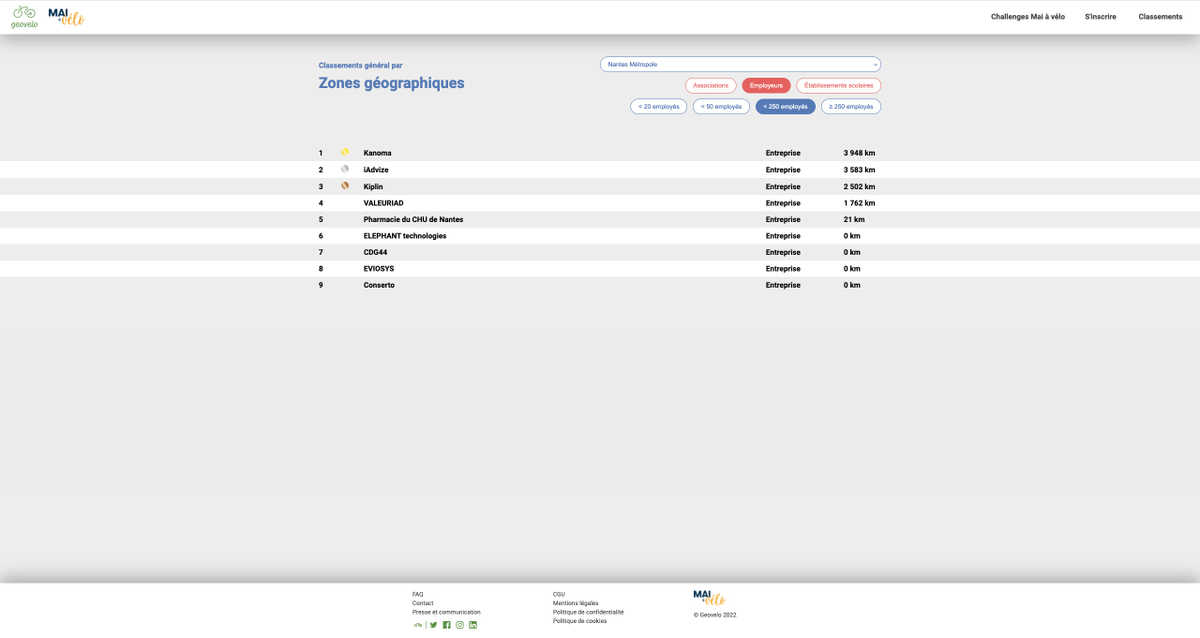Go to the S'inscrire page

[1100, 17]
